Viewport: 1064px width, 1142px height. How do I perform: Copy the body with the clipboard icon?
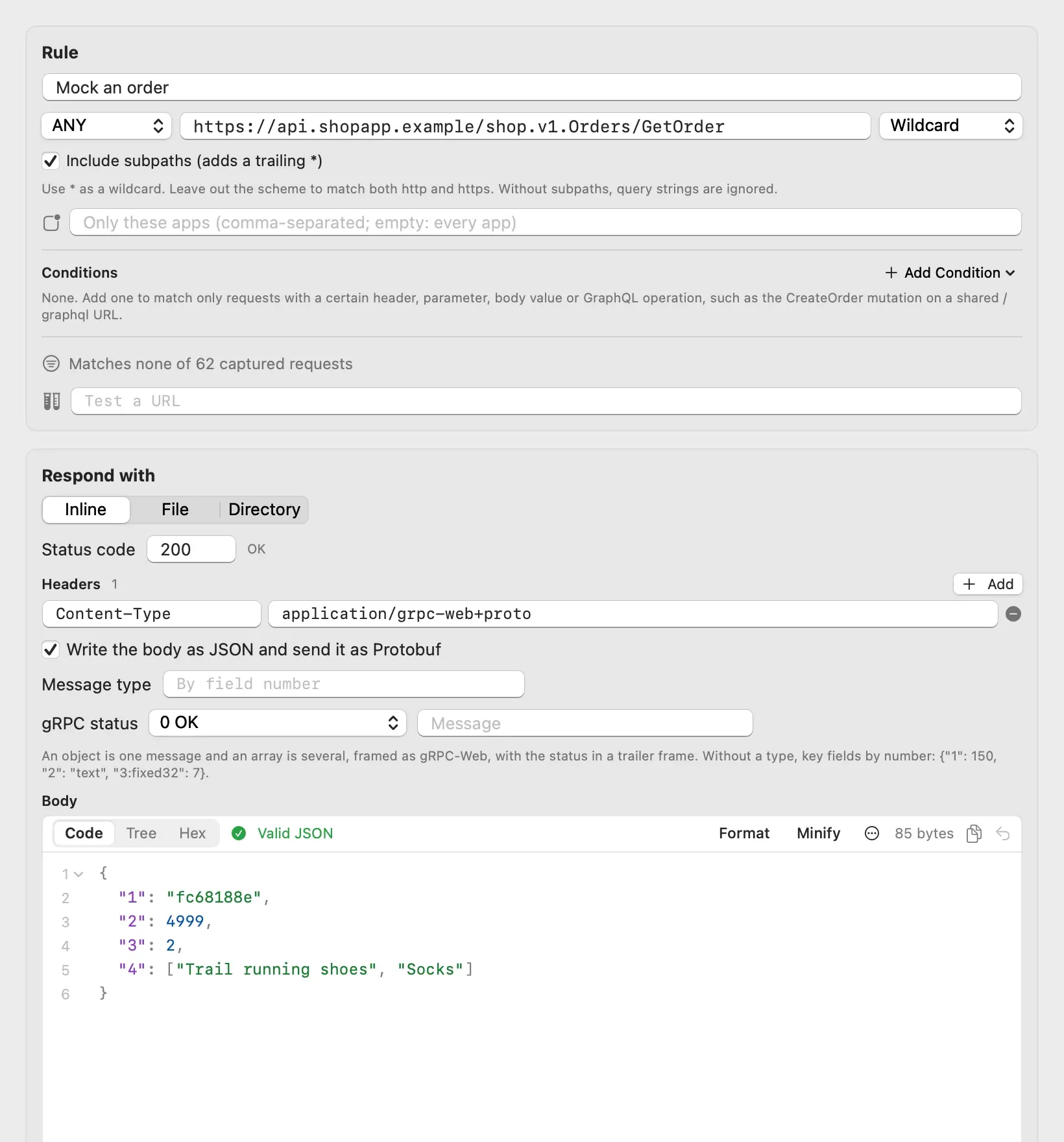click(974, 833)
